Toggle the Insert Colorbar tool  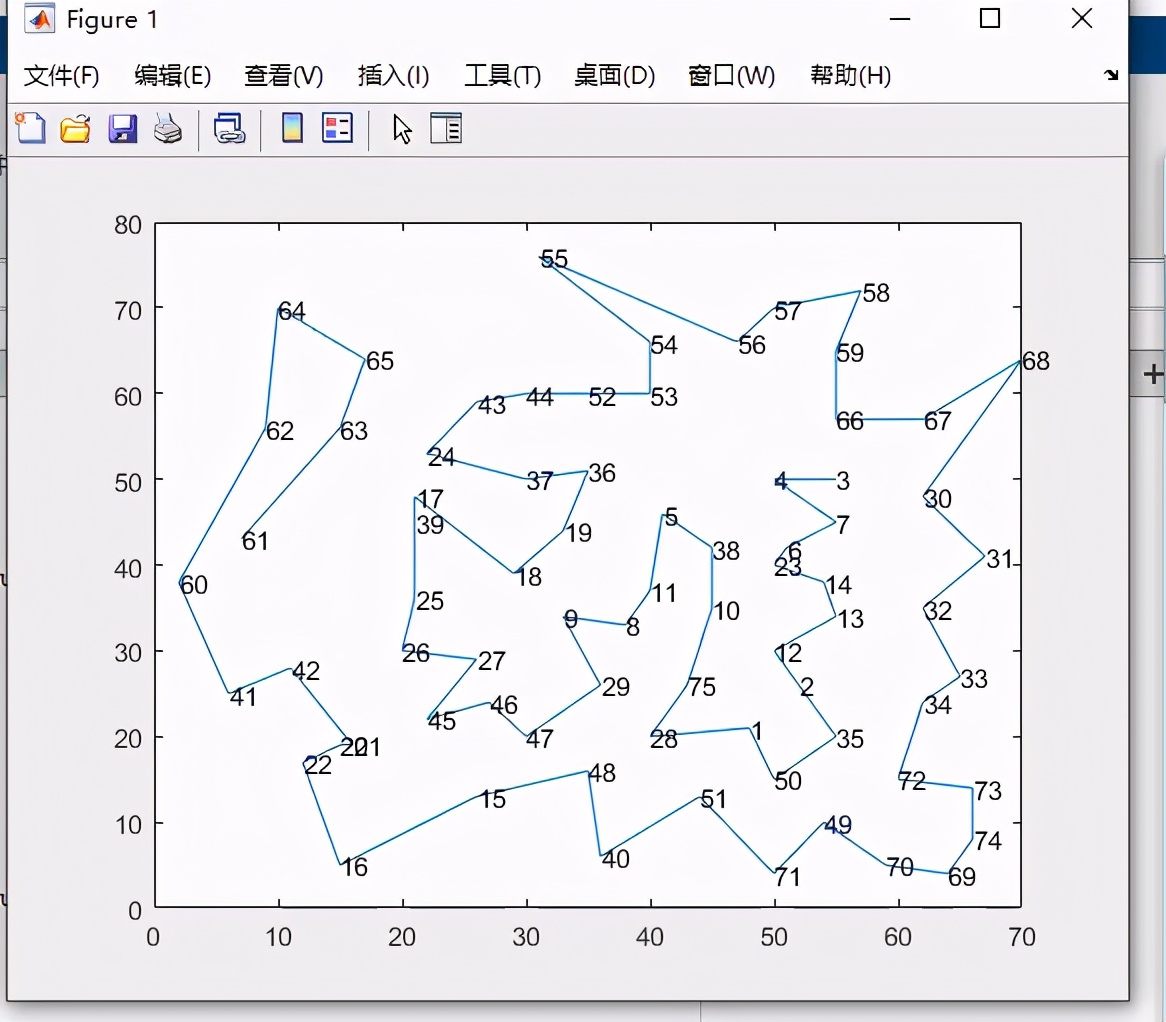(x=292, y=128)
